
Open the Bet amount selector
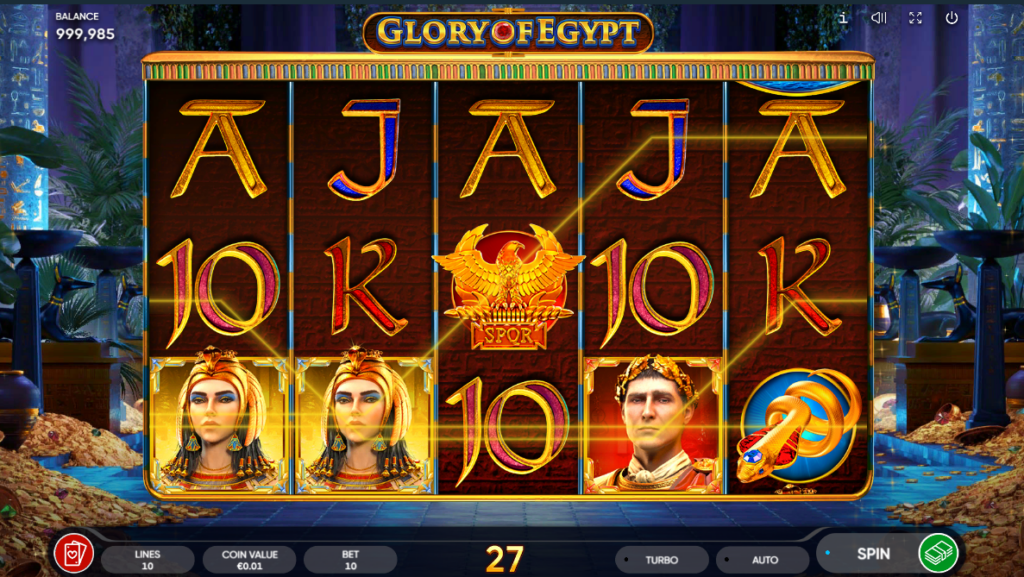click(351, 559)
